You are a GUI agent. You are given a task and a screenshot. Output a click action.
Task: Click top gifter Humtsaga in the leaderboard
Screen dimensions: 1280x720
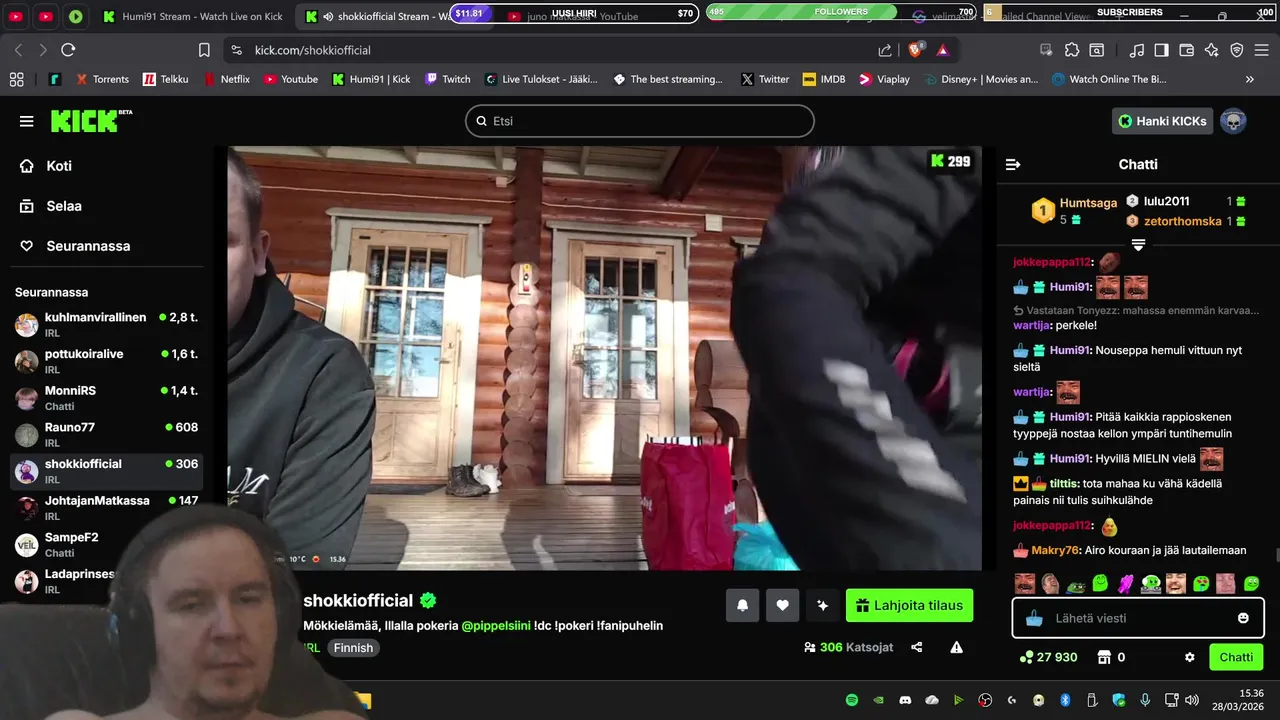pos(1088,203)
